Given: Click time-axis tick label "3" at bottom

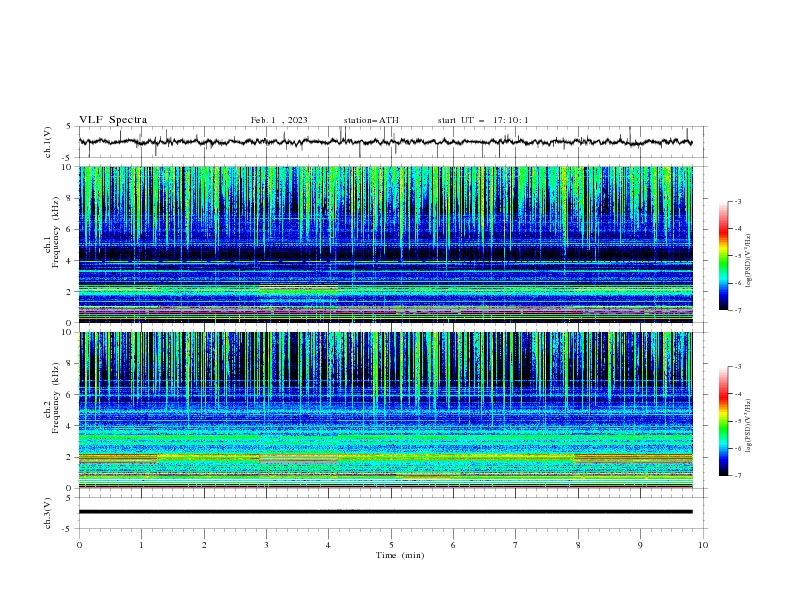Looking at the screenshot, I should (266, 545).
